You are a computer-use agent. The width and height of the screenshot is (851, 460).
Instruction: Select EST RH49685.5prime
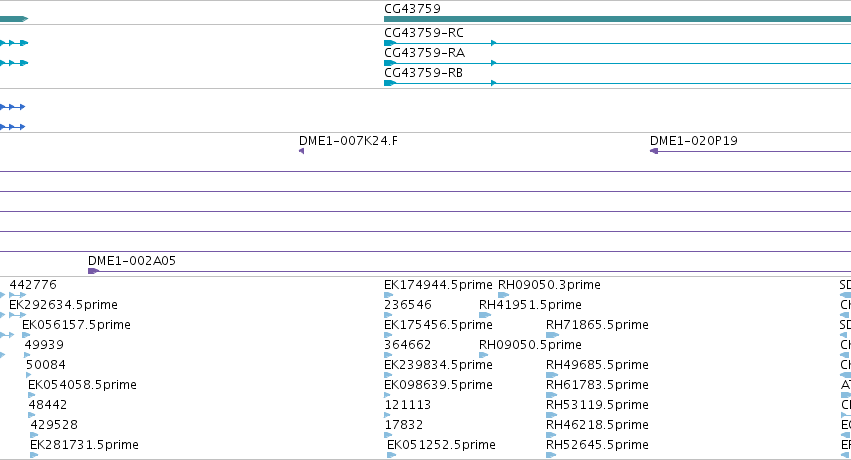pos(597,365)
